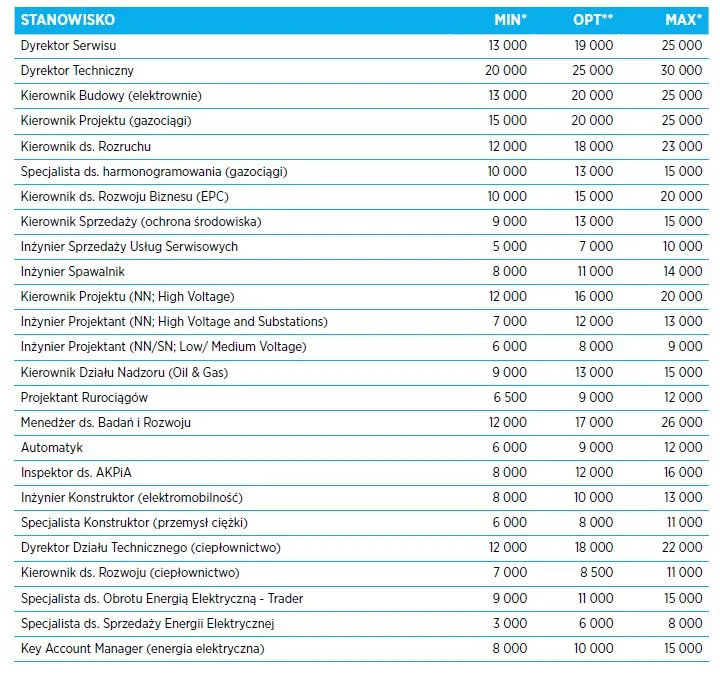Viewport: 720px width, 683px height.
Task: Click MAX value 26 000 for Menedżer ds. Badań
Action: tap(682, 422)
